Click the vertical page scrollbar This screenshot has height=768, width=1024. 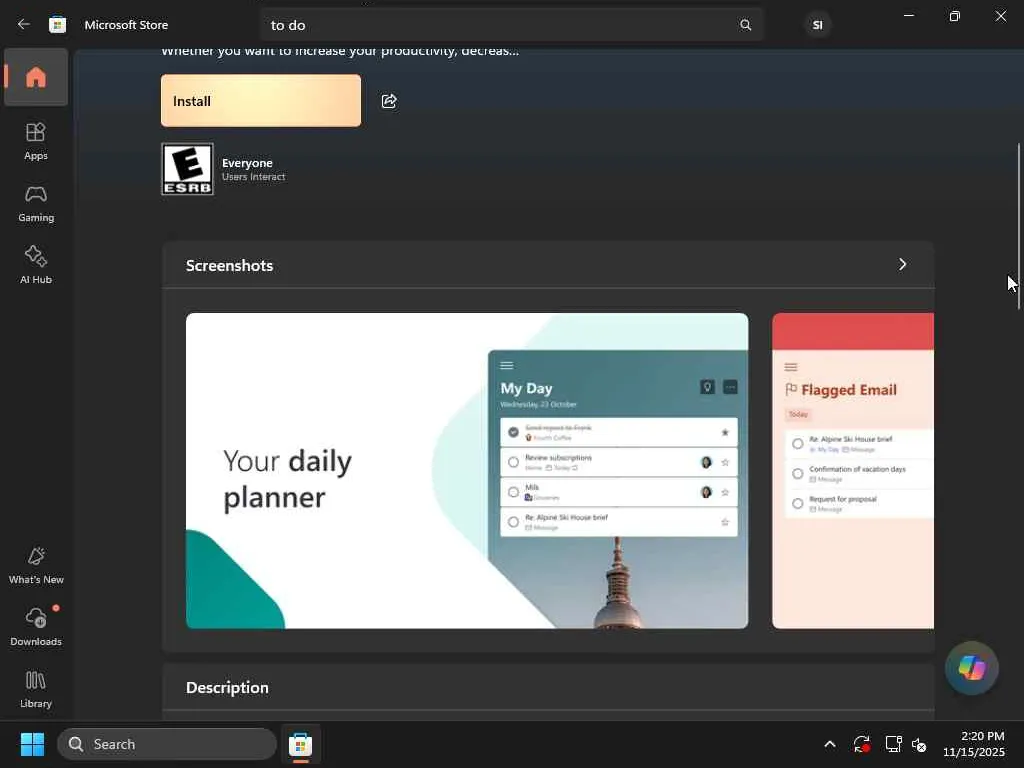[x=1018, y=226]
